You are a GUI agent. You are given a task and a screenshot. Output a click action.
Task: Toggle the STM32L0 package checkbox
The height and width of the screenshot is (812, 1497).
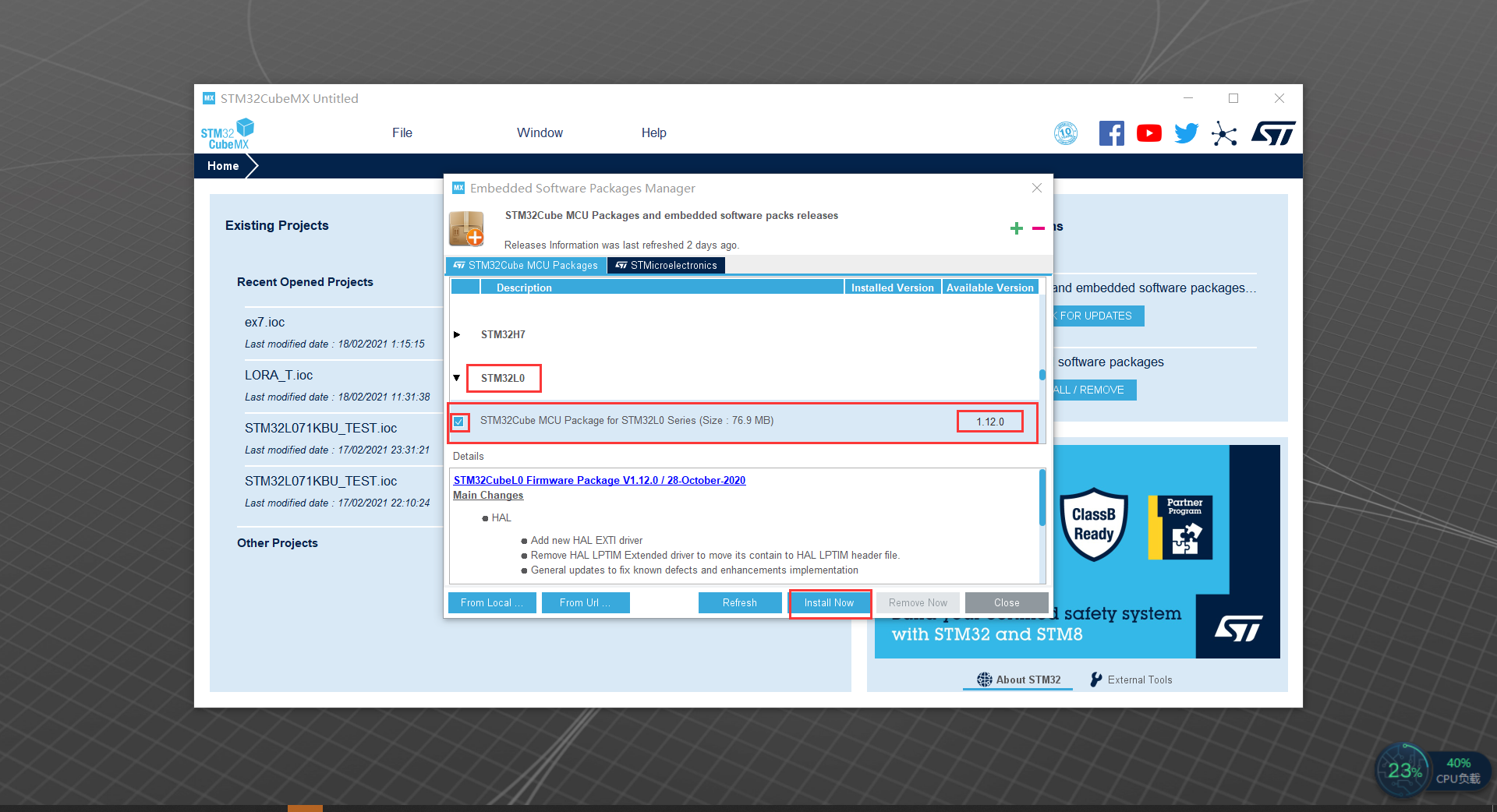(x=459, y=422)
